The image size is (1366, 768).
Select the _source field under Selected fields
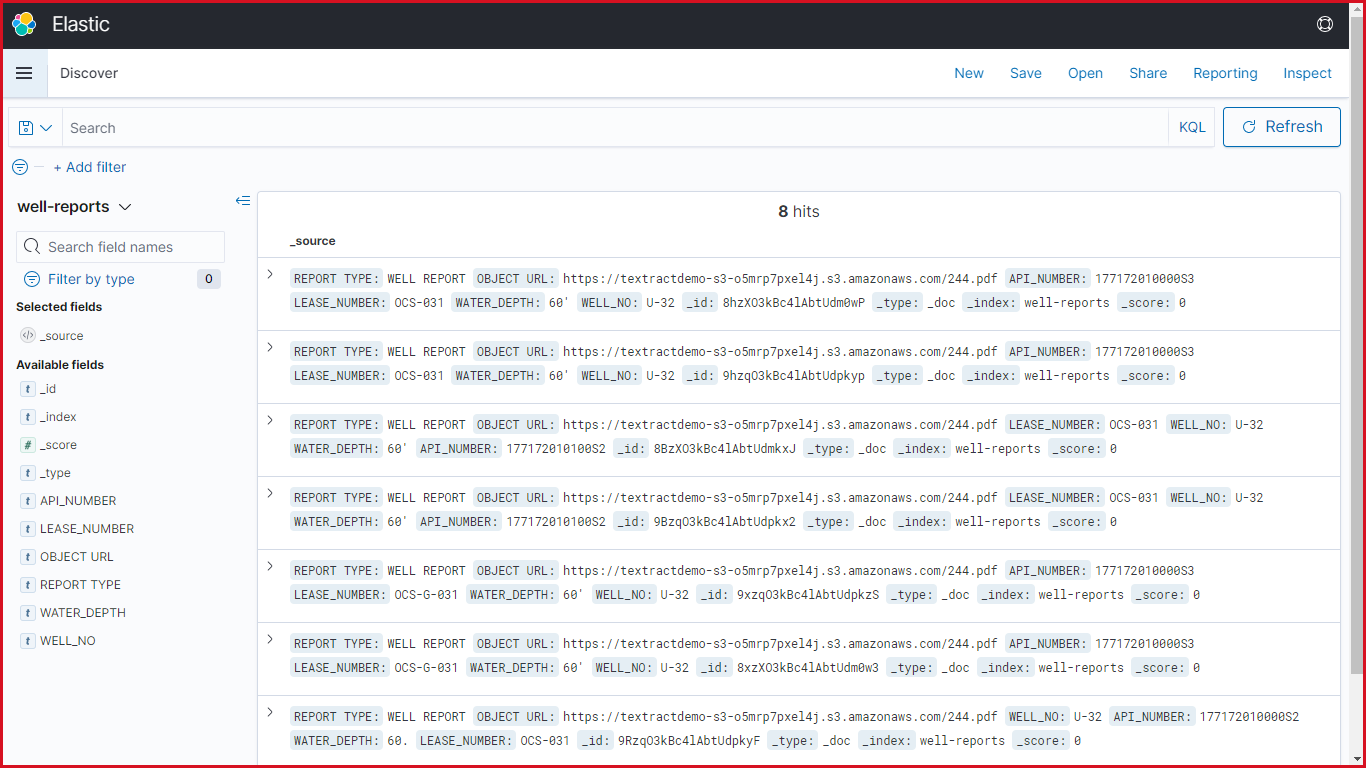tap(60, 335)
